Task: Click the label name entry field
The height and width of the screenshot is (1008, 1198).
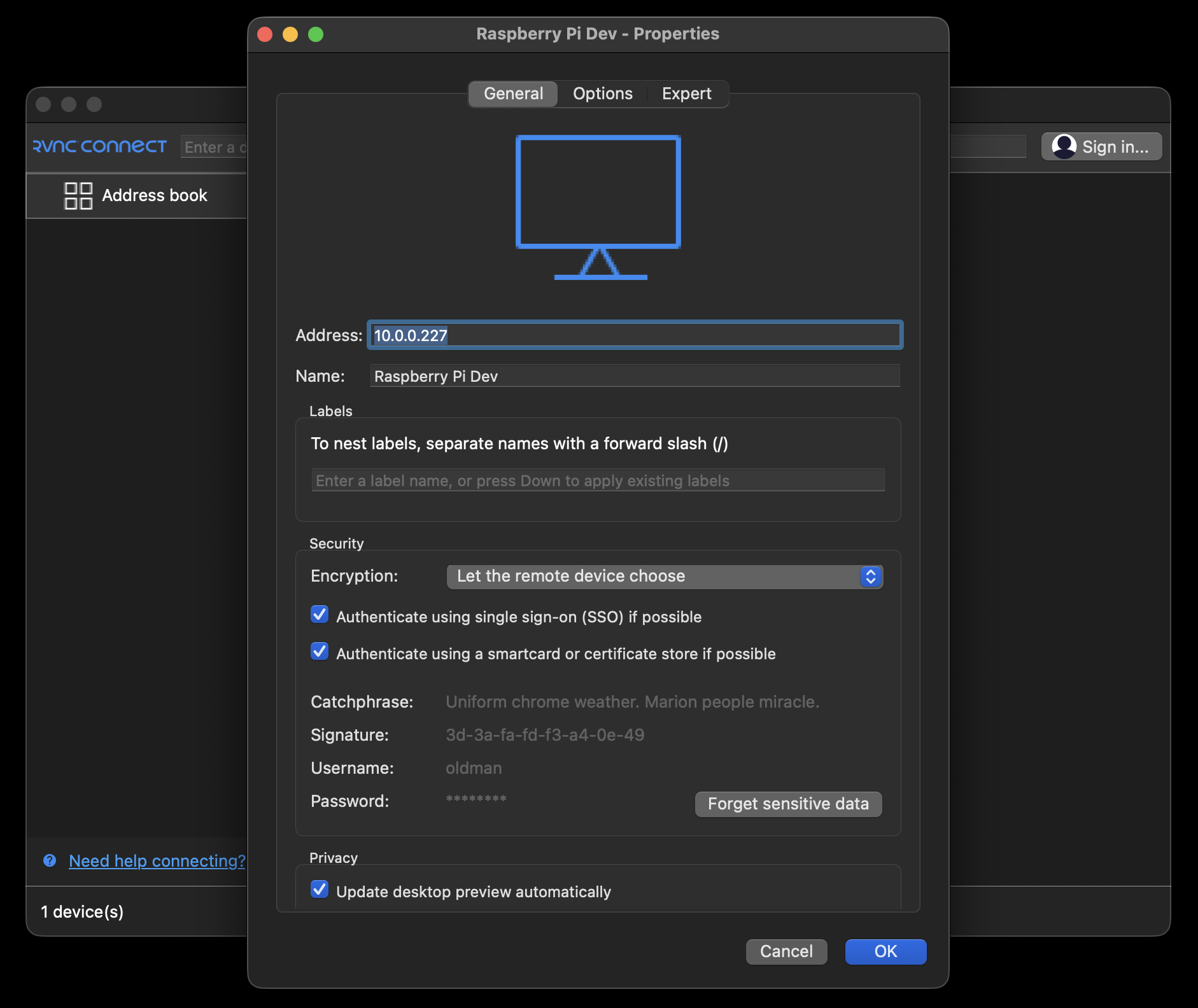Action: pyautogui.click(x=597, y=480)
